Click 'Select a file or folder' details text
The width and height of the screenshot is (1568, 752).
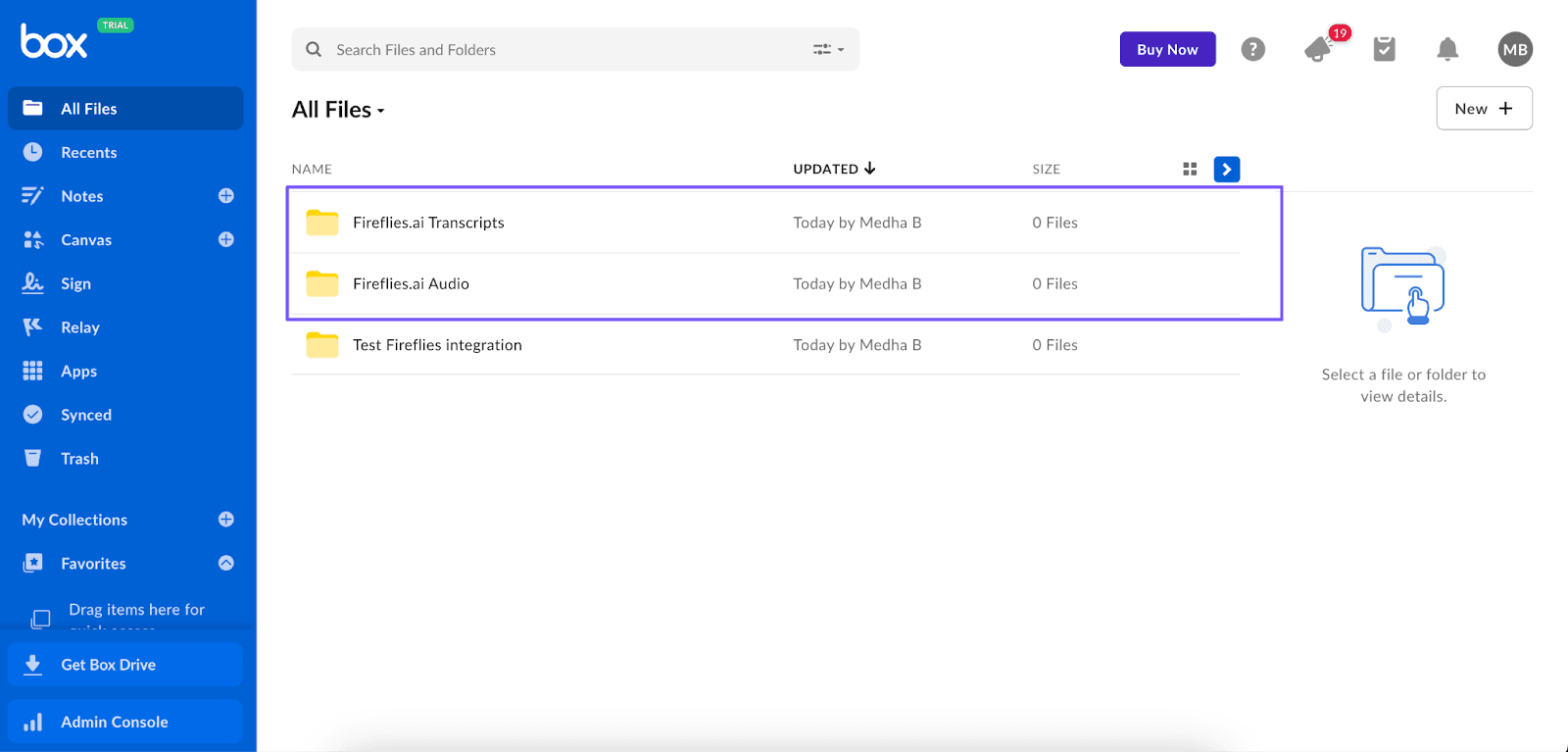[x=1403, y=385]
